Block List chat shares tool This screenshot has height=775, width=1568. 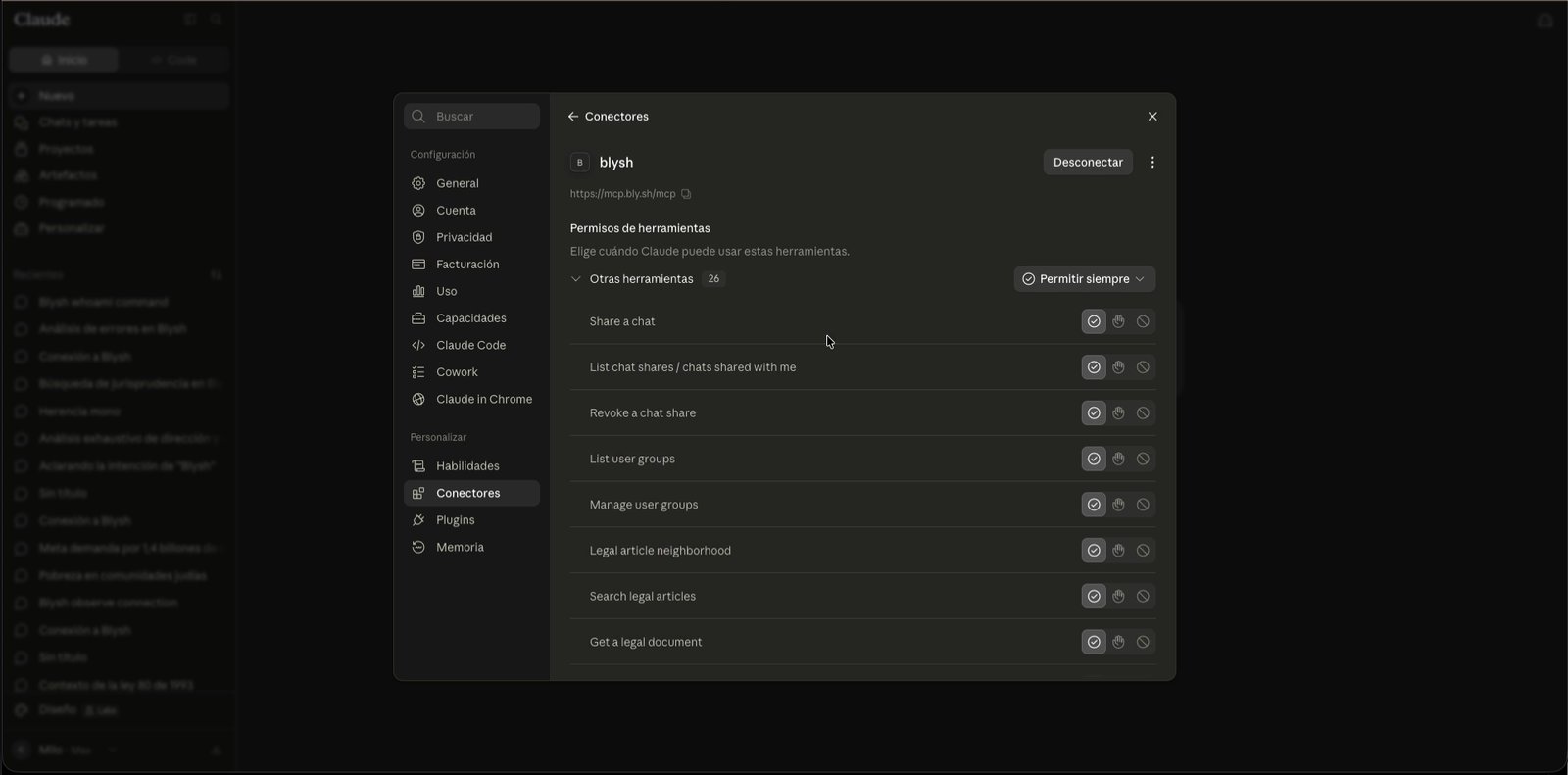[1143, 367]
